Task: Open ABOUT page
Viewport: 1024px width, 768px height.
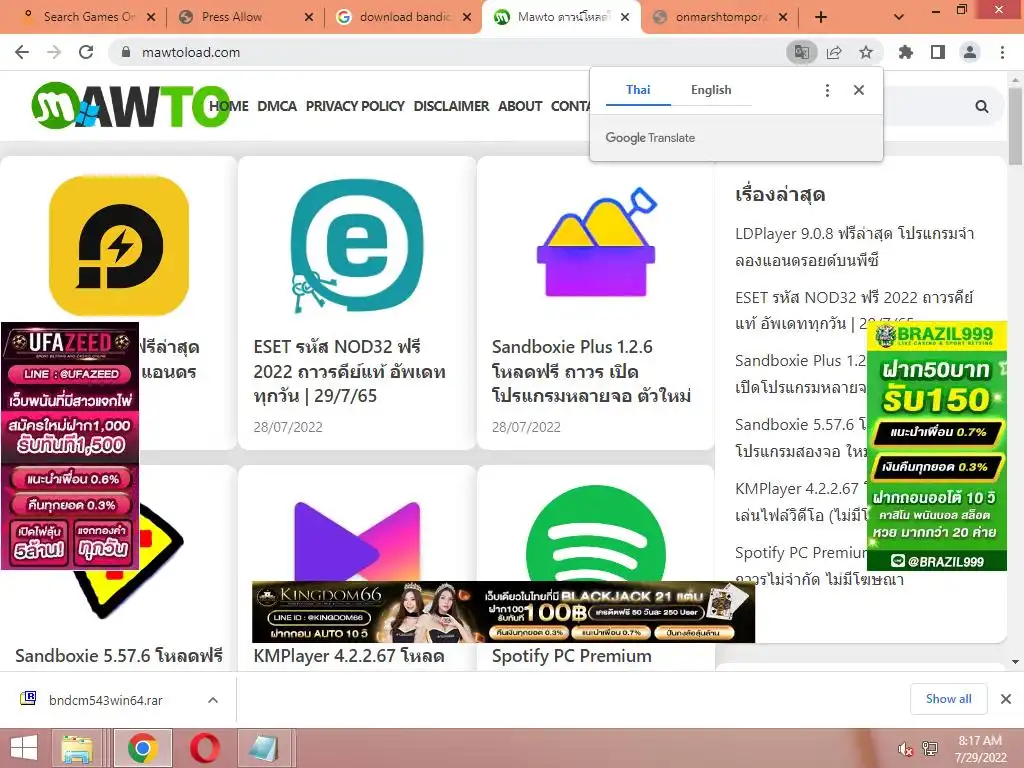Action: [520, 106]
